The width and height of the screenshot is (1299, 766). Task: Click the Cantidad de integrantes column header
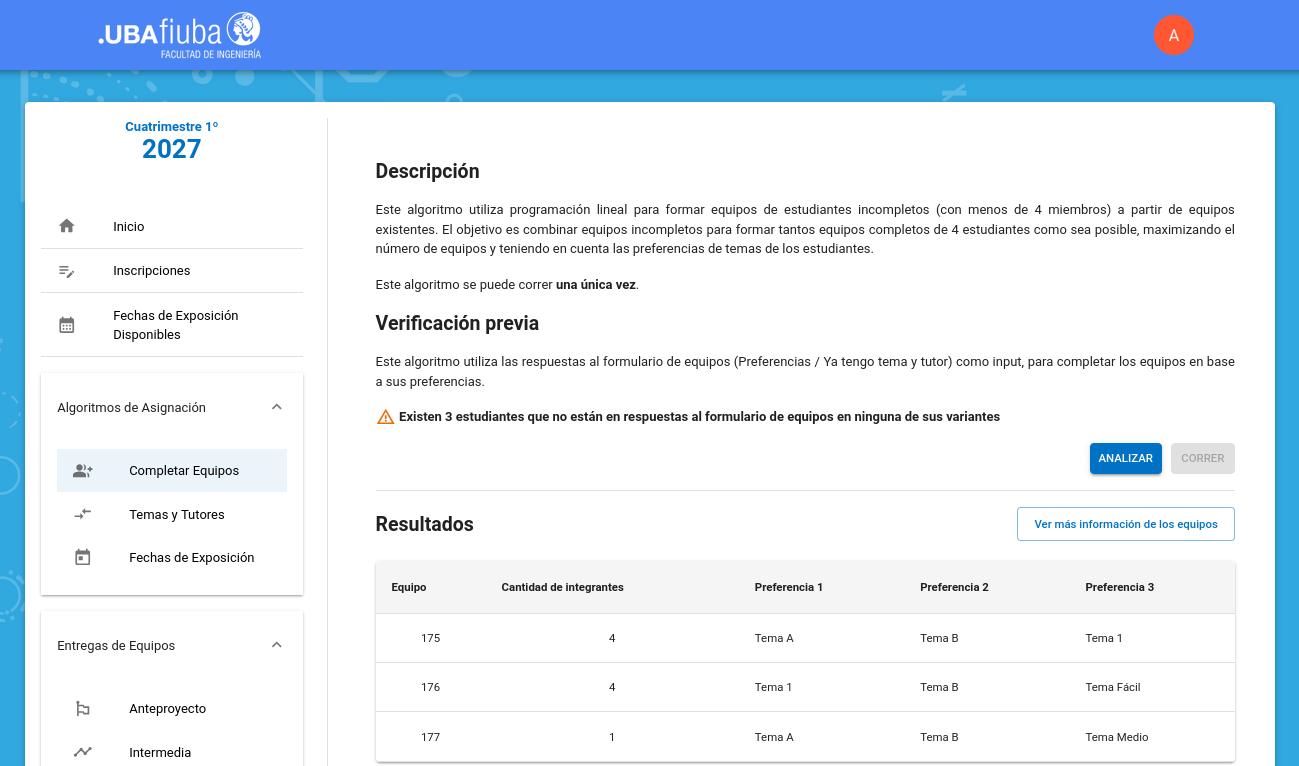tap(562, 587)
